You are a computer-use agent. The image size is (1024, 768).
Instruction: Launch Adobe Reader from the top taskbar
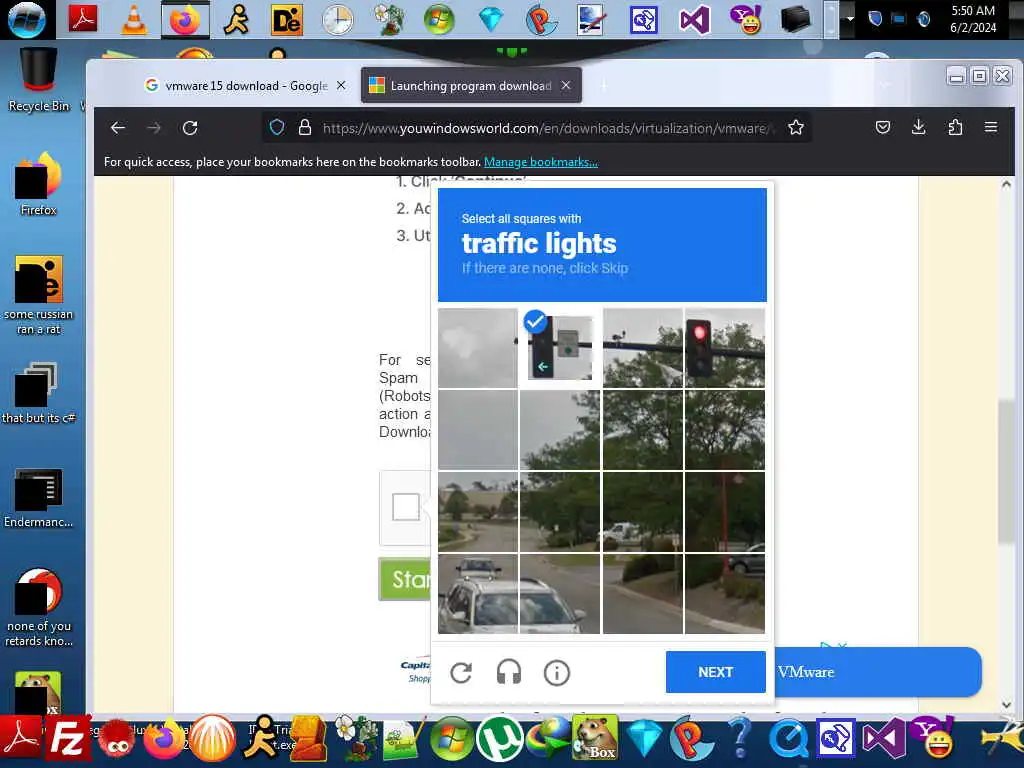(83, 19)
